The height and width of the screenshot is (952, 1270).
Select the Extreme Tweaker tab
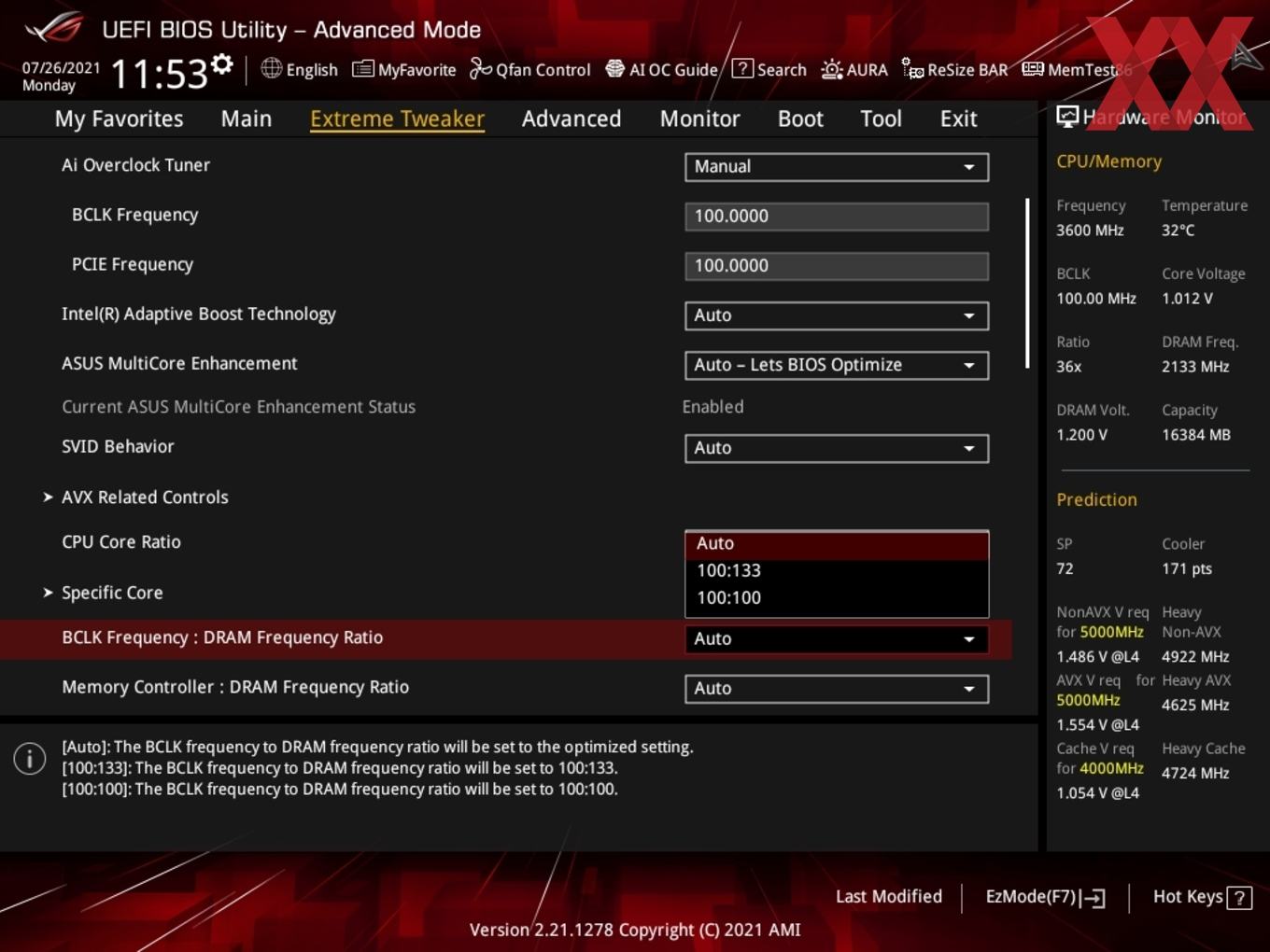[397, 119]
